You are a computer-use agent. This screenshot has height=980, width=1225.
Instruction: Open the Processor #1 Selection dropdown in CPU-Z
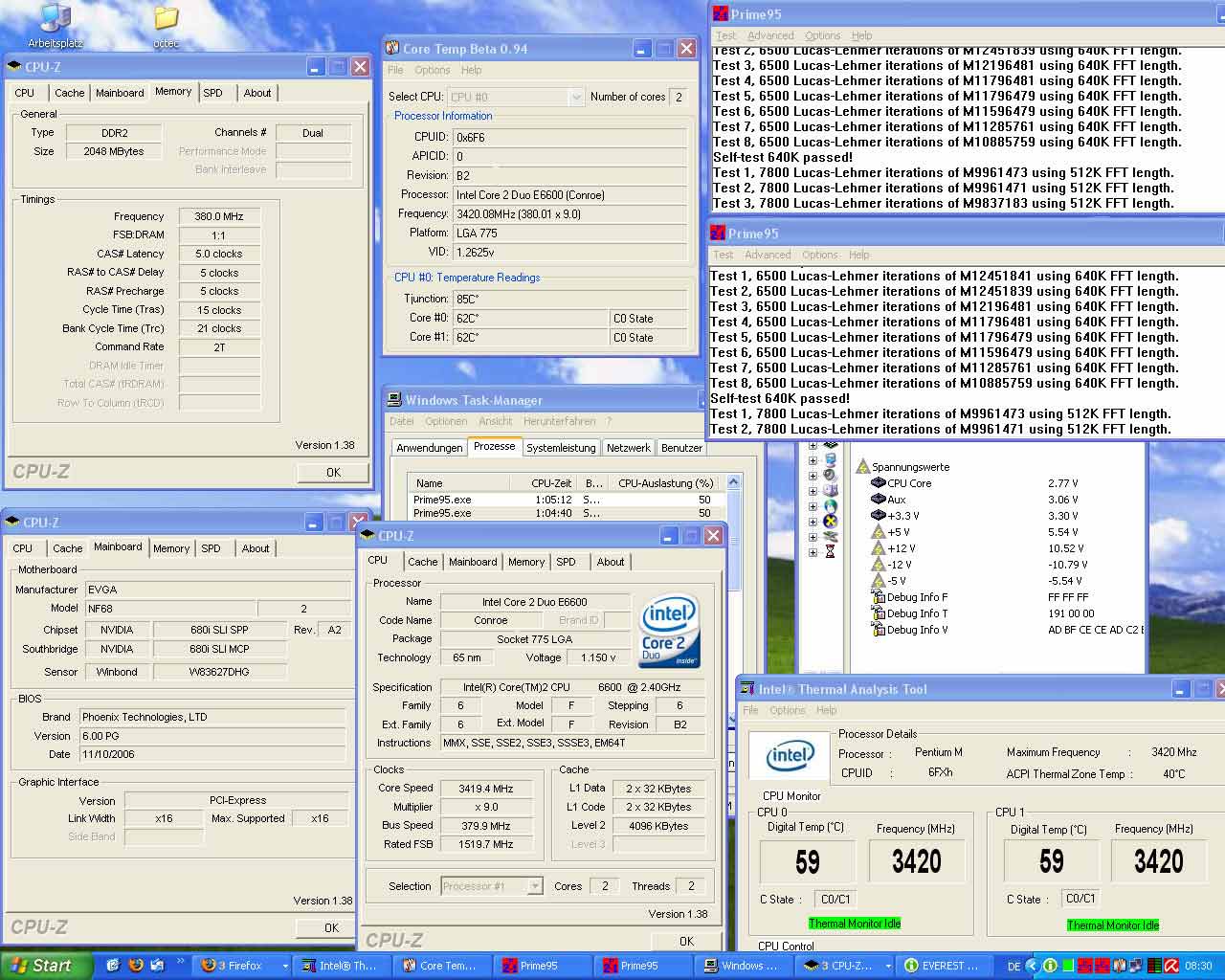point(535,886)
